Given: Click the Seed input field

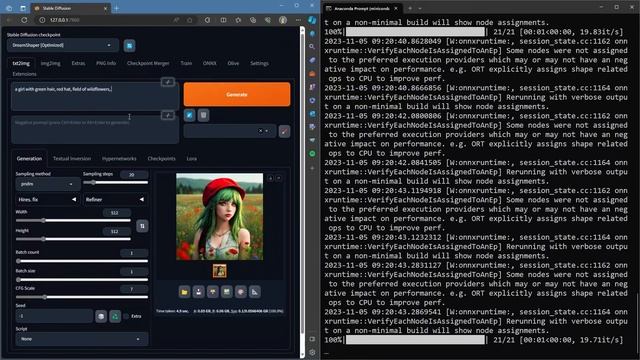Looking at the screenshot, I should pyautogui.click(x=54, y=316).
